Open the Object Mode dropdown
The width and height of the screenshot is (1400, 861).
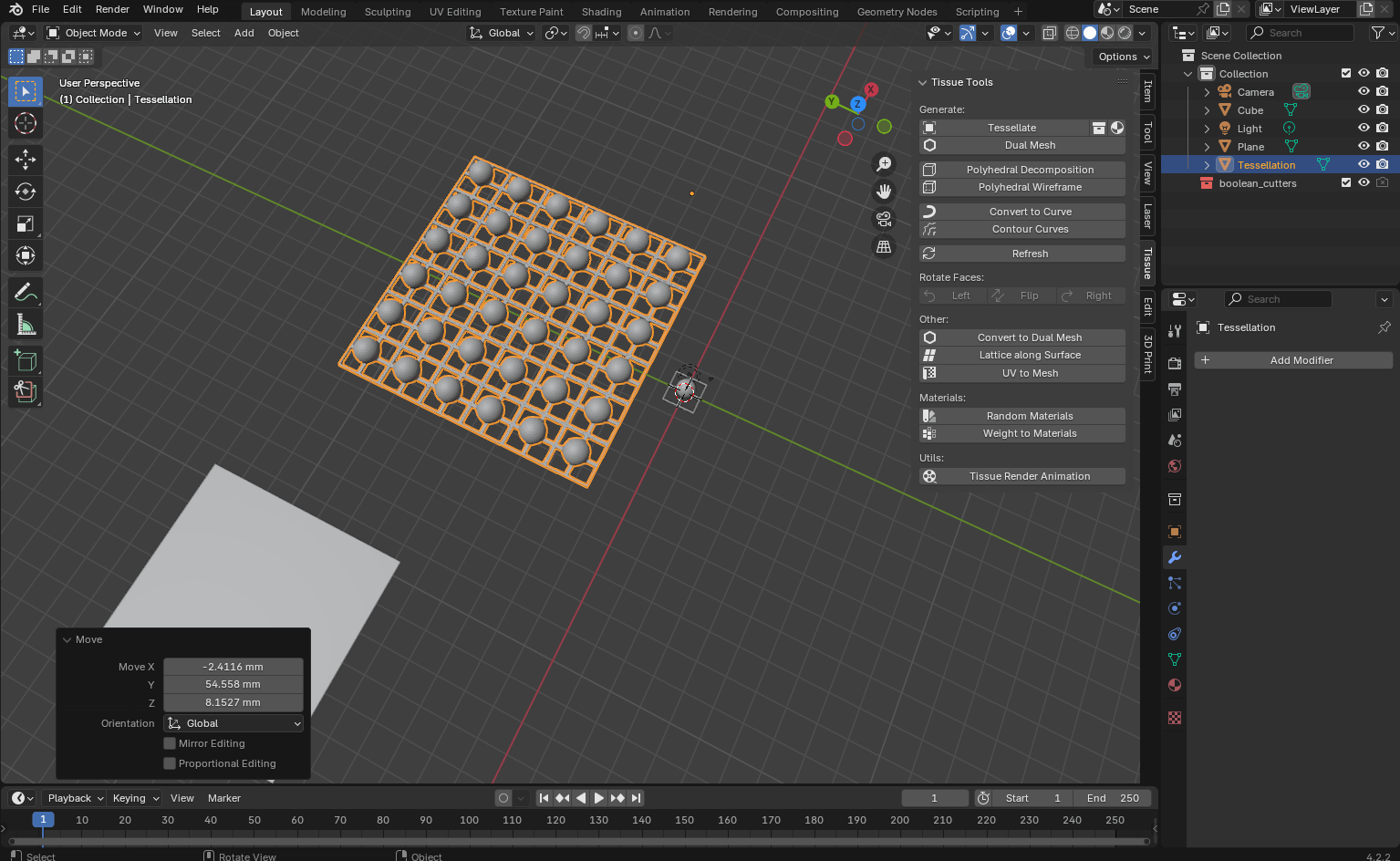(x=94, y=33)
